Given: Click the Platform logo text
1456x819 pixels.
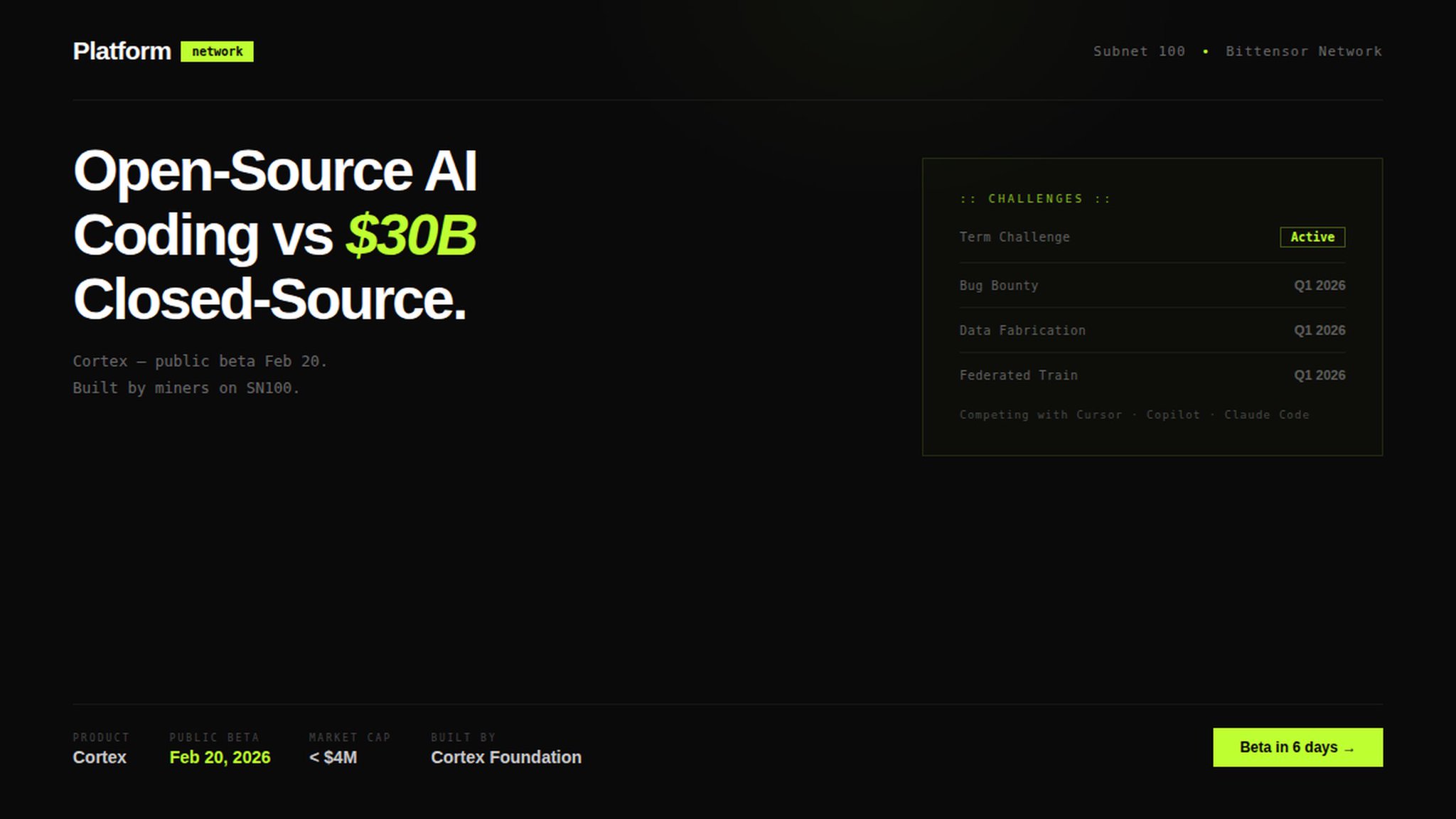Looking at the screenshot, I should click(122, 51).
